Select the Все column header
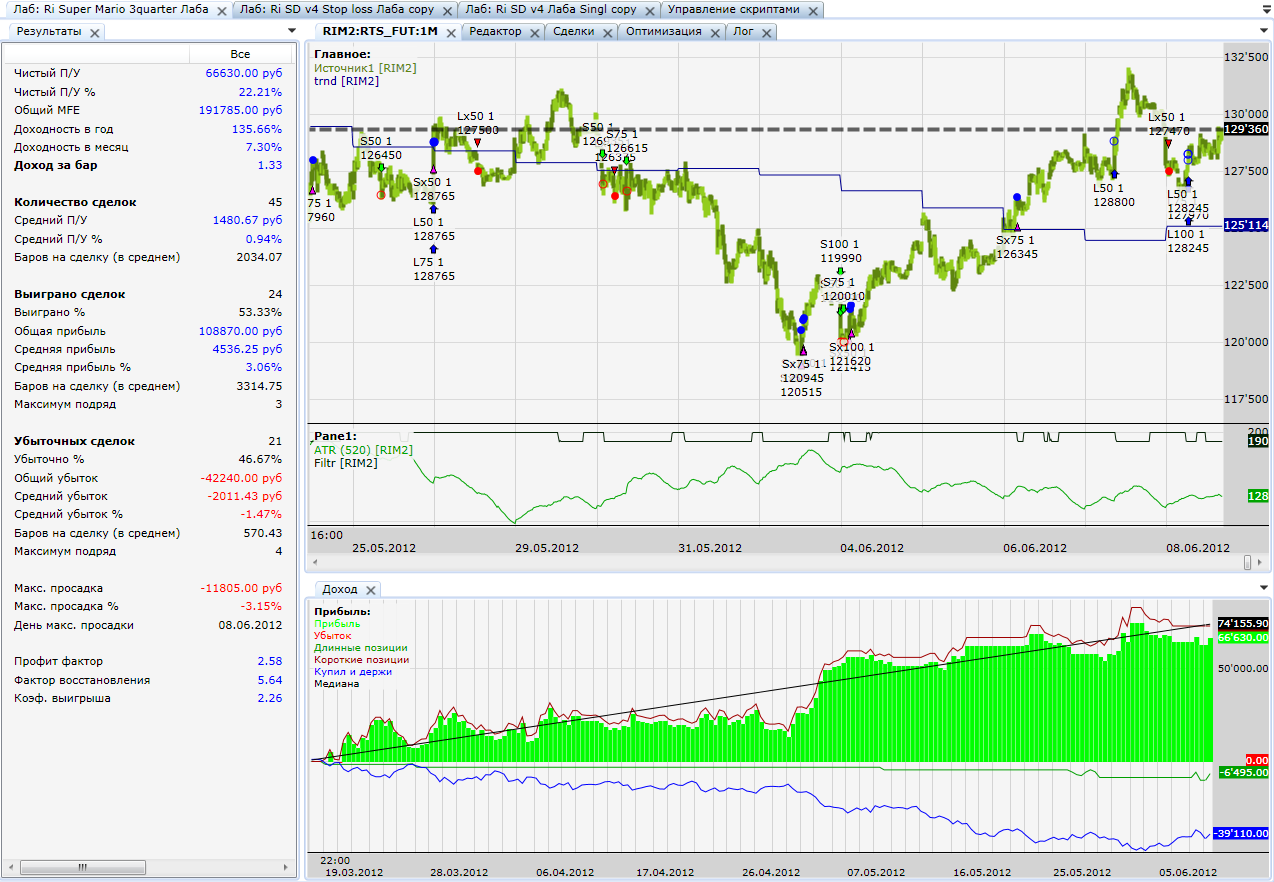This screenshot has height=882, width=1274. click(x=240, y=54)
